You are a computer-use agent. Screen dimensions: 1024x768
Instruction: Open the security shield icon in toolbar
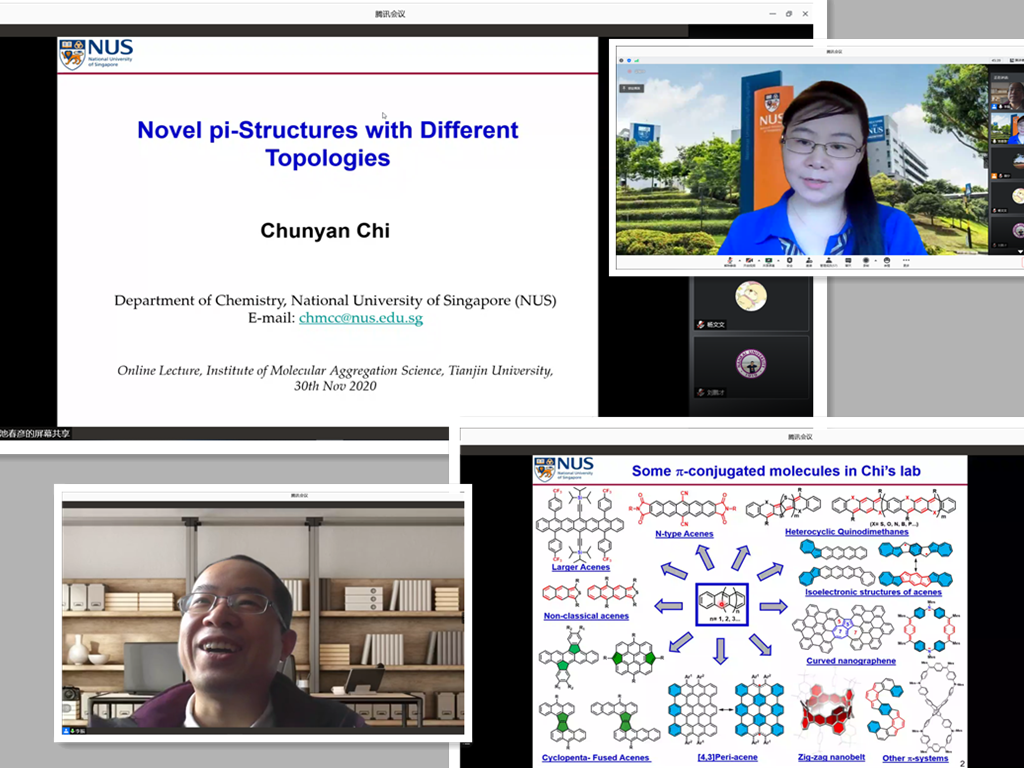point(789,260)
